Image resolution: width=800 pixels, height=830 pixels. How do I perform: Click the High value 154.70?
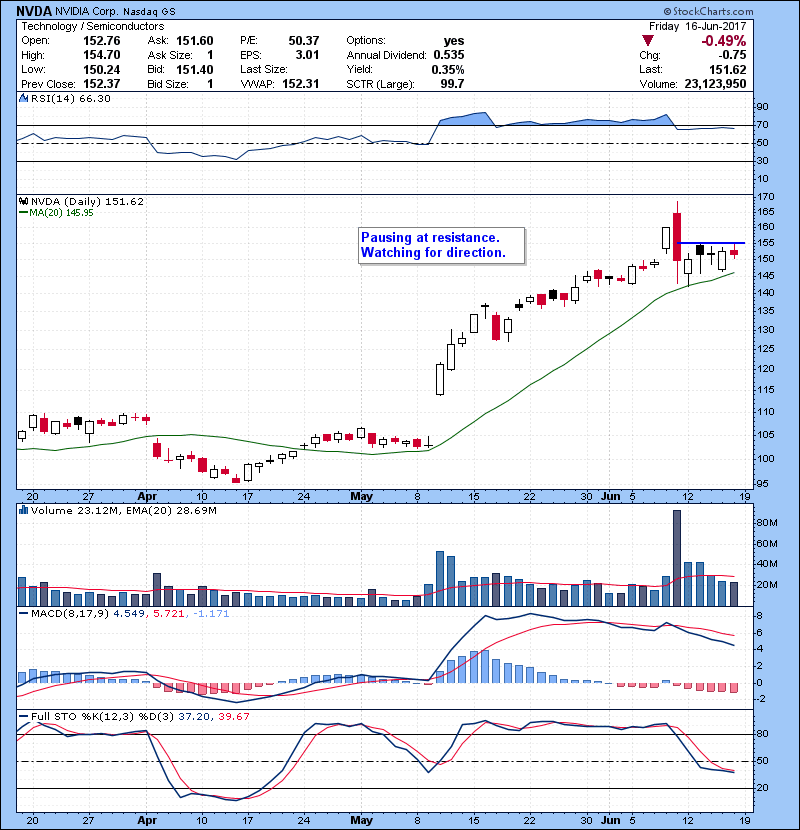102,55
